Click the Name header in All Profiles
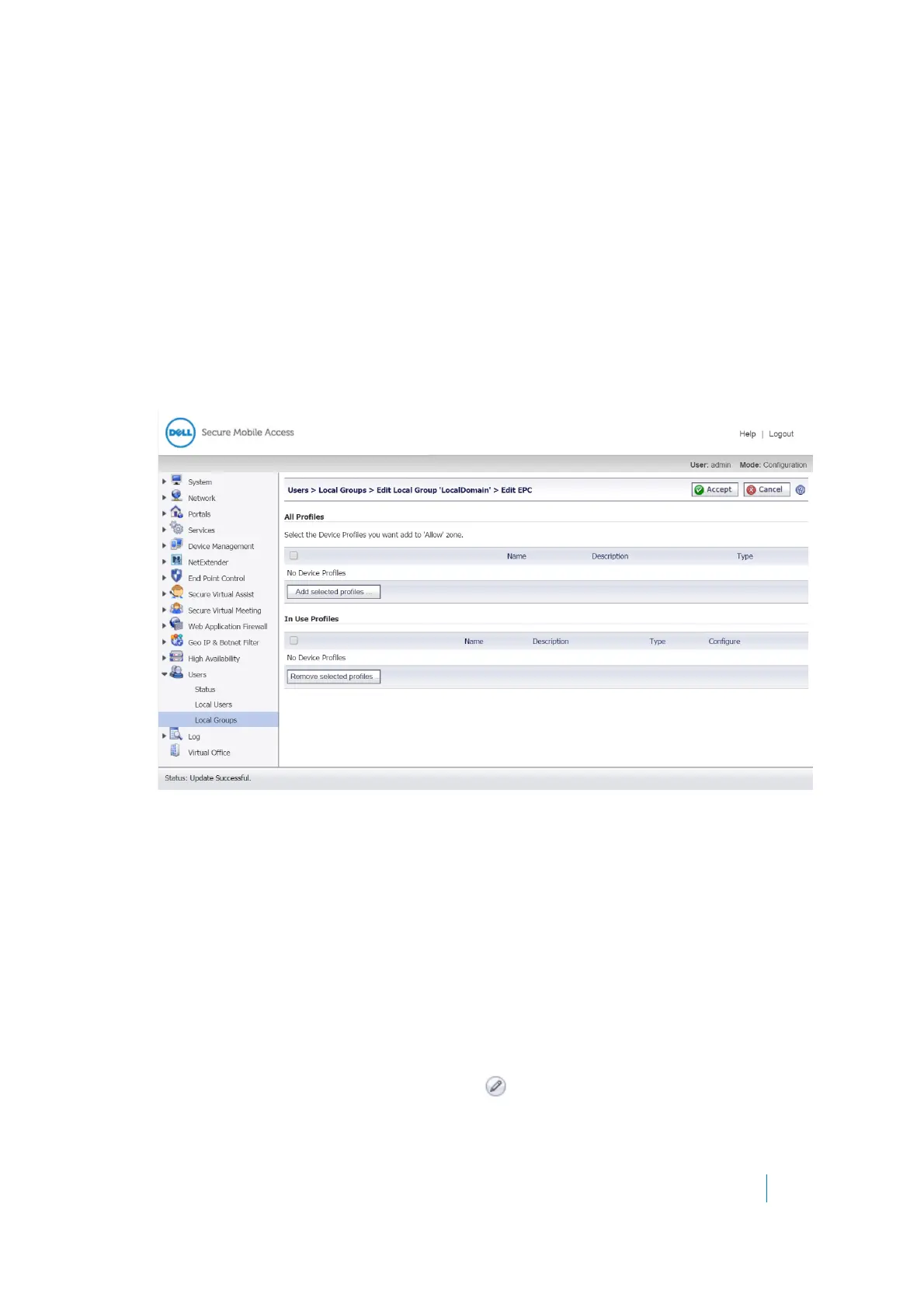The width and height of the screenshot is (924, 1308). coord(516,556)
